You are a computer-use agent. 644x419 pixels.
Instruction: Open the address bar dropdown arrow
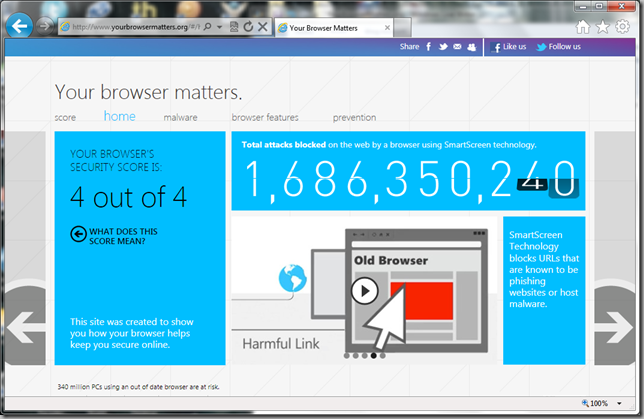click(x=219, y=27)
